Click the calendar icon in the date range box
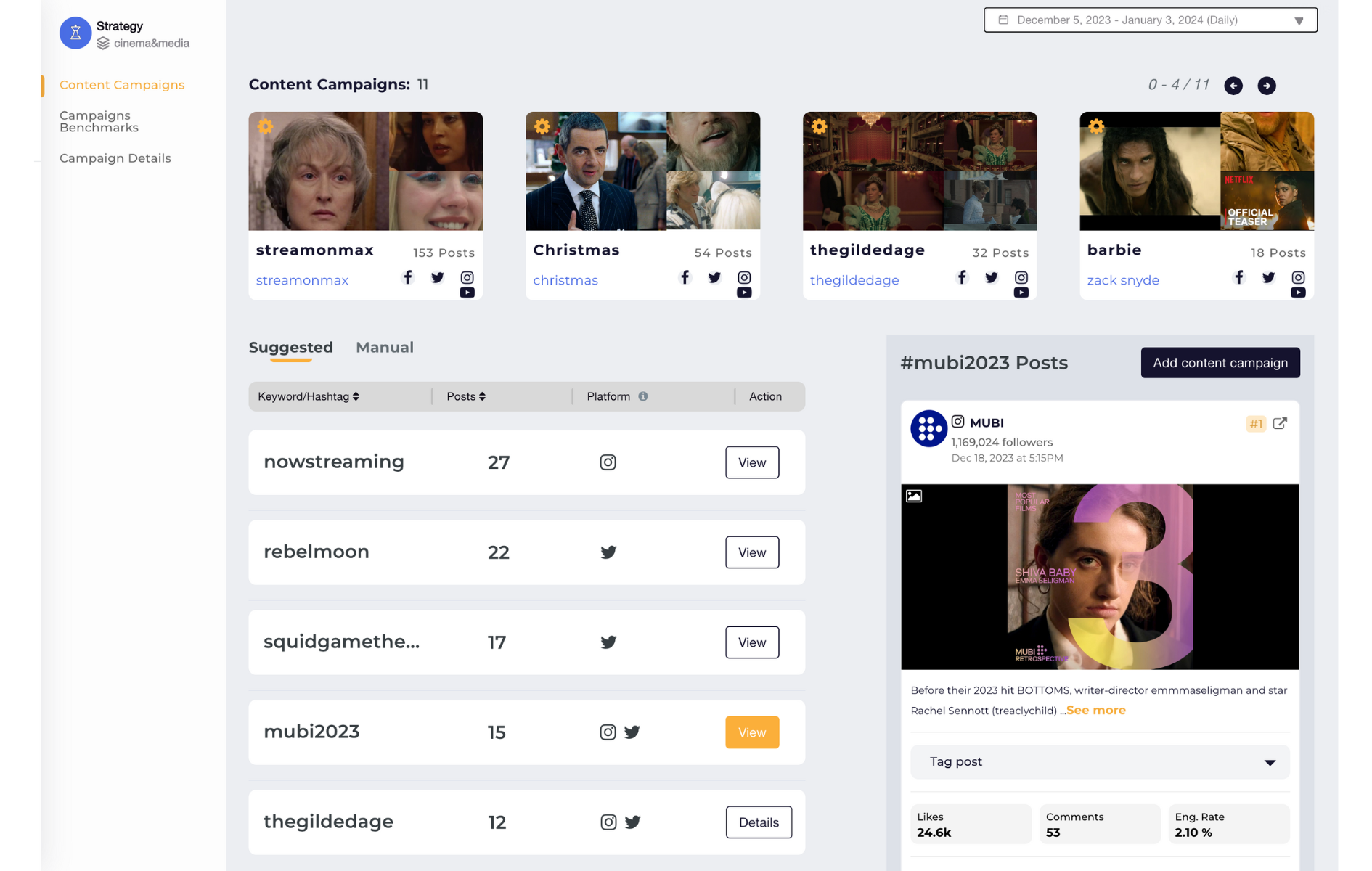 tap(1003, 20)
